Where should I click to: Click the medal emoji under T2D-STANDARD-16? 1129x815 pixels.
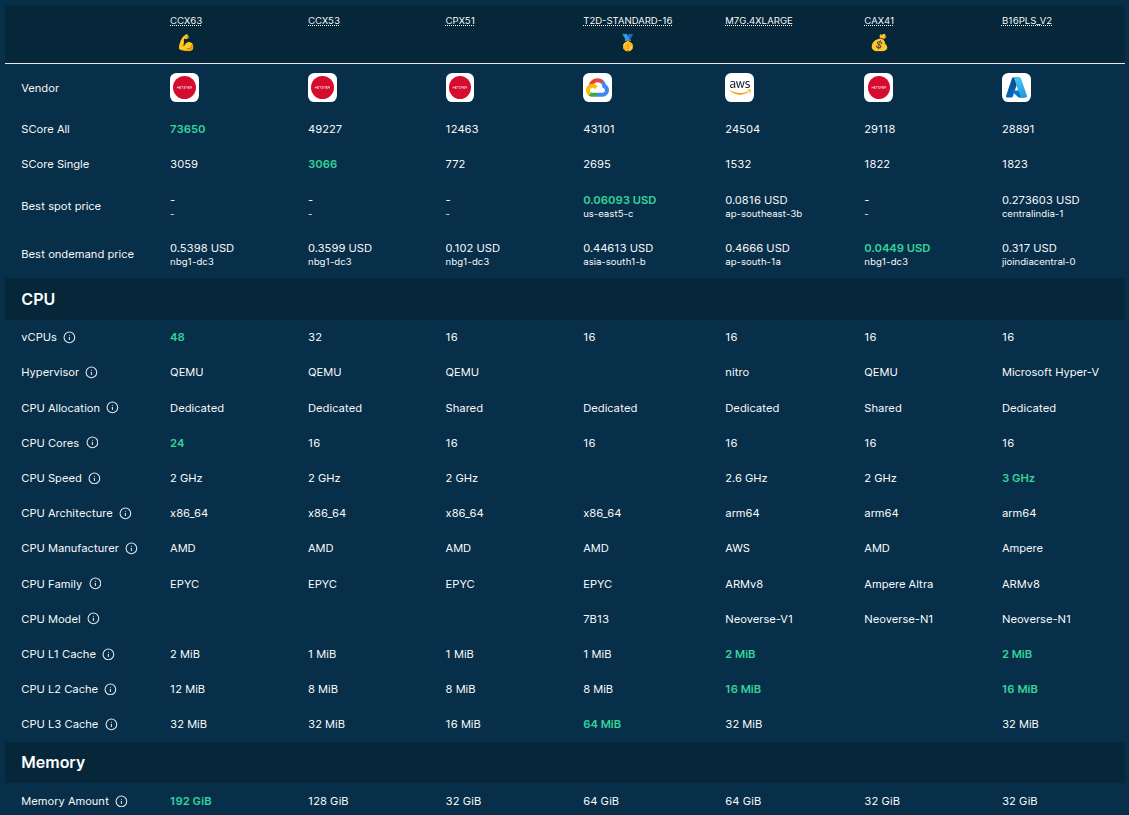pyautogui.click(x=627, y=43)
